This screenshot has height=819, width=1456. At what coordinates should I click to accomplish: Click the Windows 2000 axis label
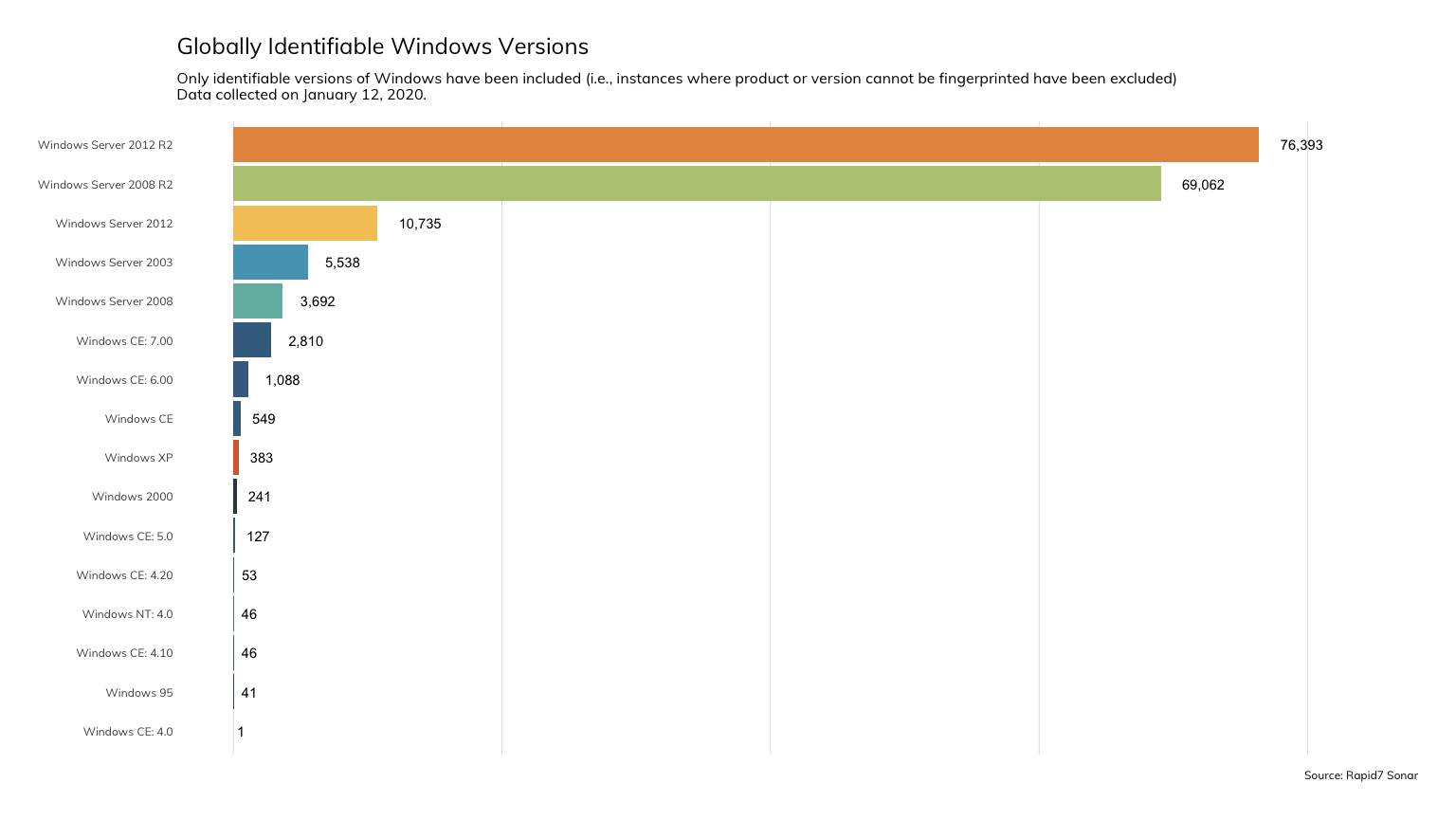pyautogui.click(x=132, y=497)
